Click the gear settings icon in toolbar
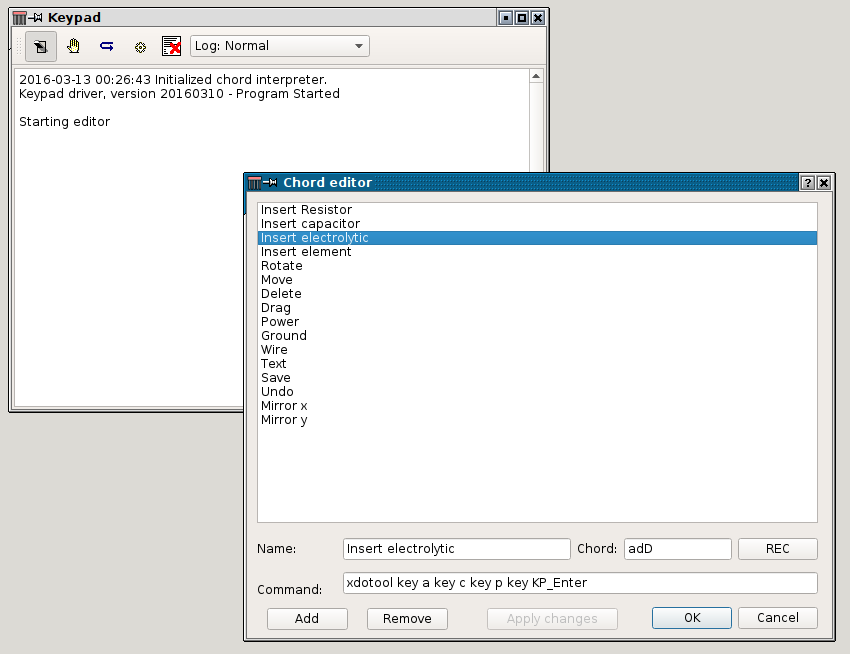 tap(140, 47)
